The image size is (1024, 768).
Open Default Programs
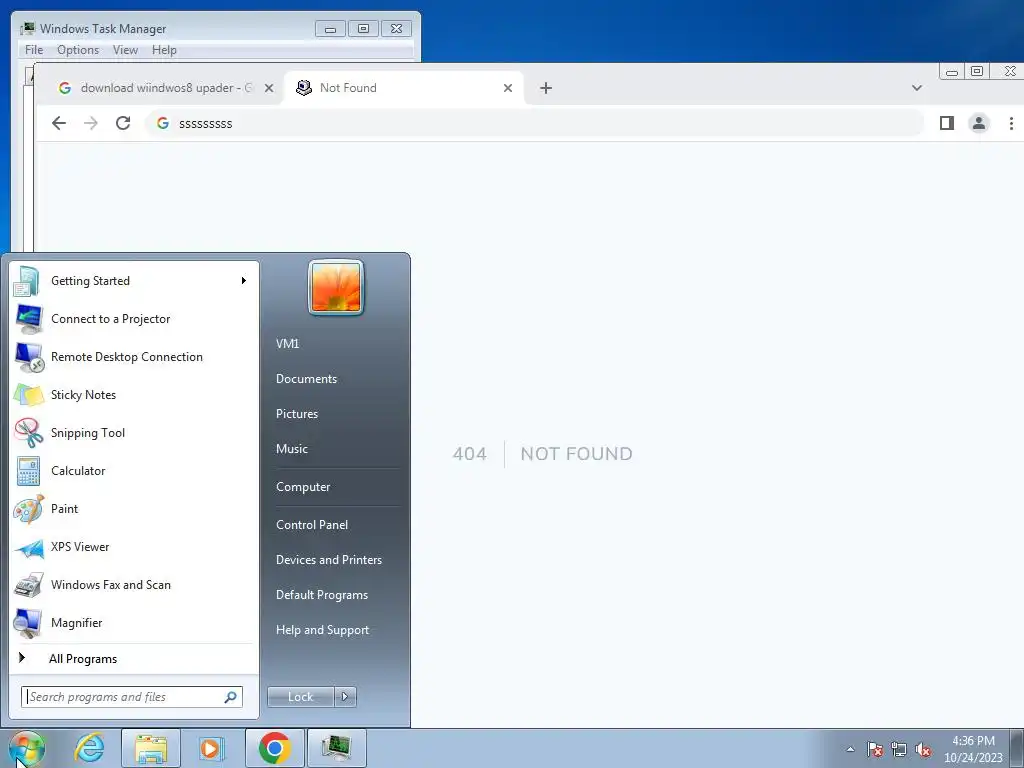click(321, 595)
